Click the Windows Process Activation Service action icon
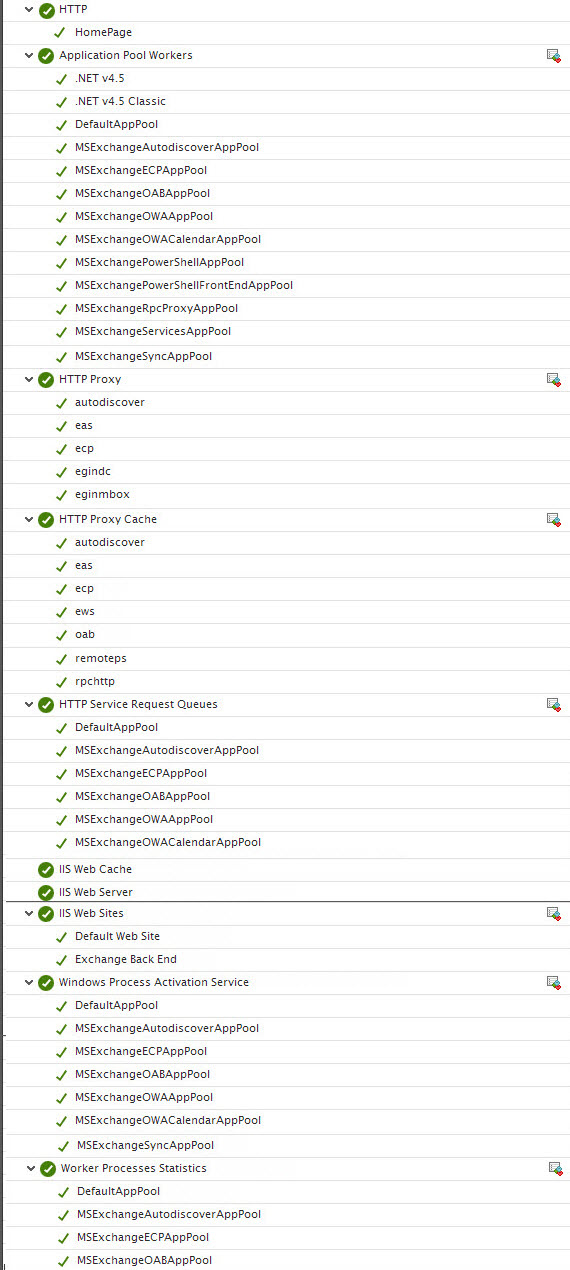Viewport: 570px width, 1270px height. pyautogui.click(x=553, y=983)
